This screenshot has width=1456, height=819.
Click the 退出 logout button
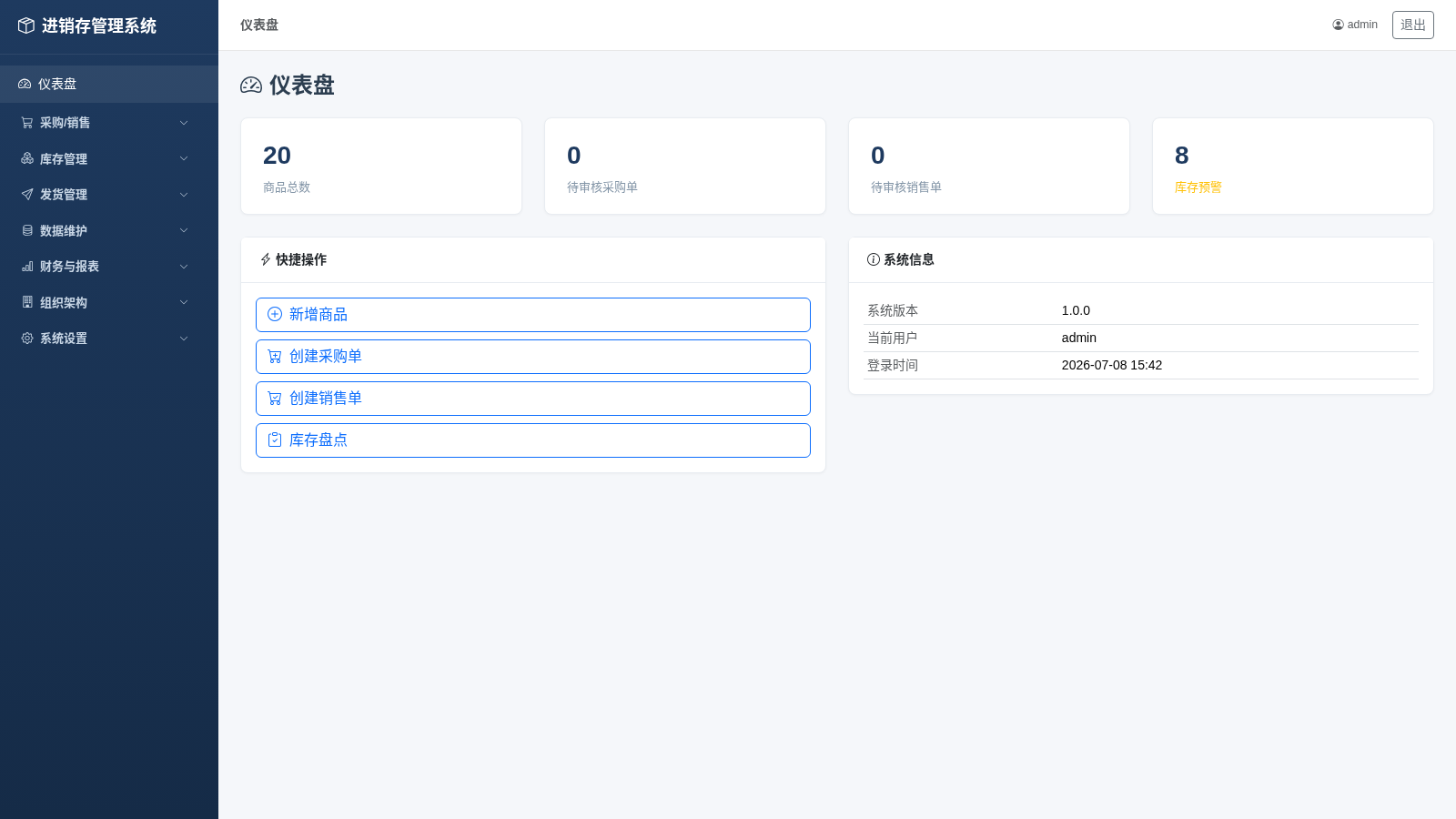(1412, 25)
